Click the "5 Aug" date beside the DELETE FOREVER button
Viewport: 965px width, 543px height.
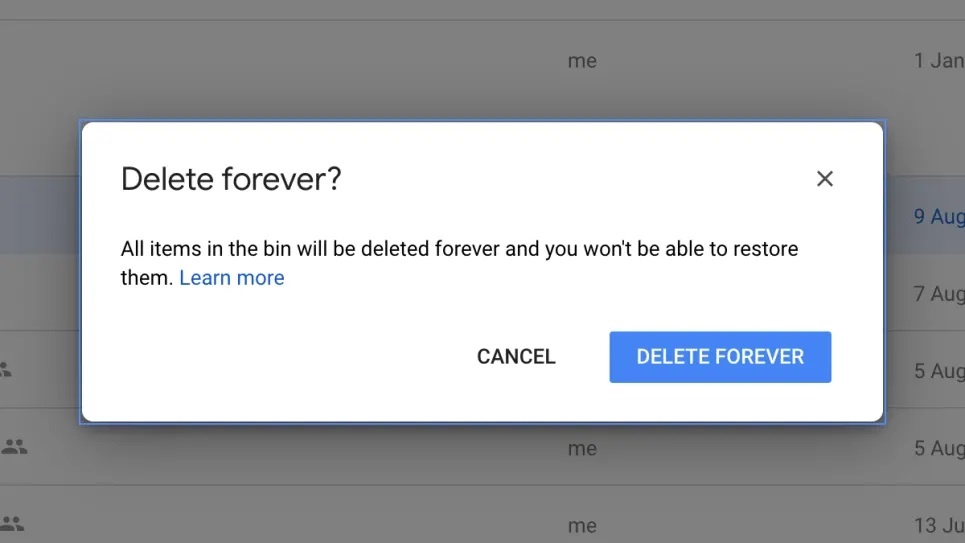[938, 371]
